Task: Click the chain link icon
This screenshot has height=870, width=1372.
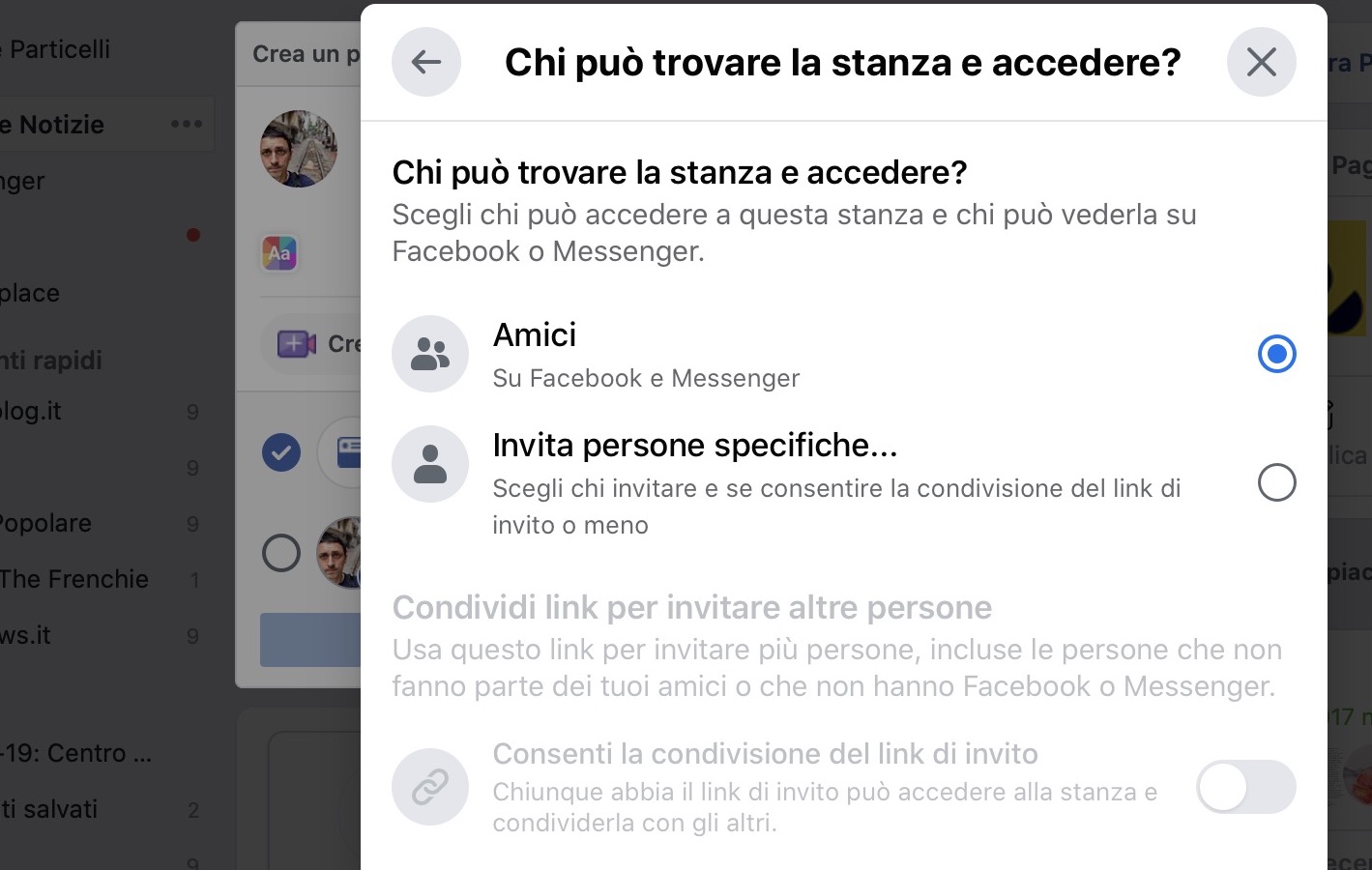Action: coord(430,787)
